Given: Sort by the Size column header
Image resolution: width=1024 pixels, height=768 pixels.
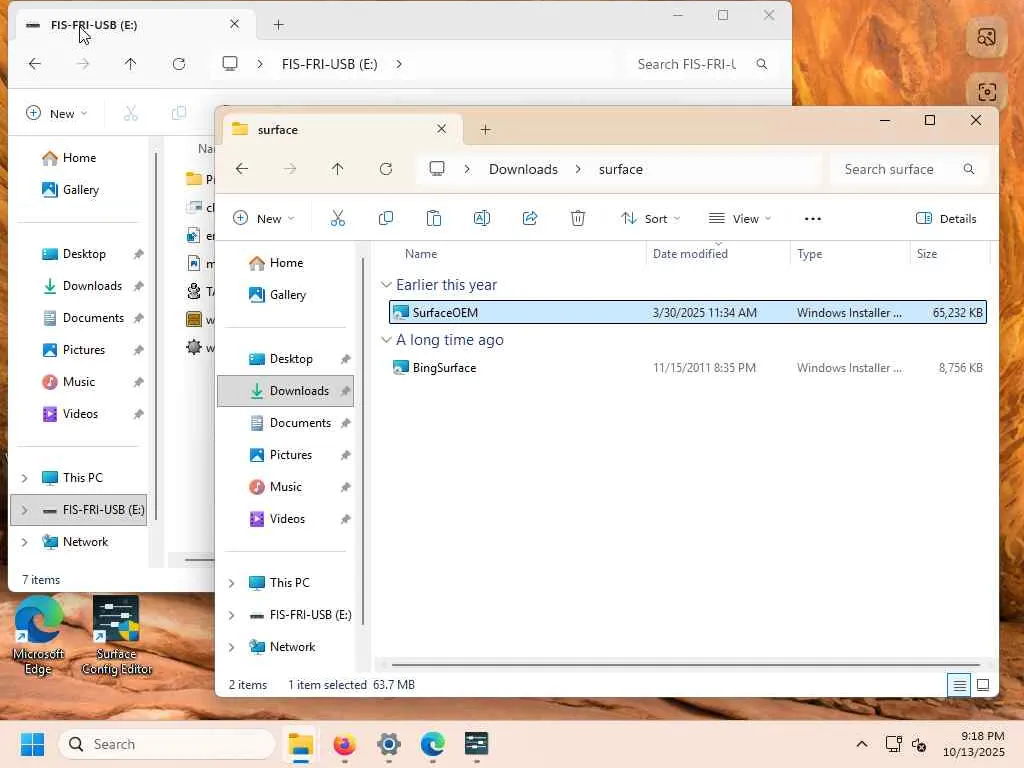Looking at the screenshot, I should coord(927,254).
